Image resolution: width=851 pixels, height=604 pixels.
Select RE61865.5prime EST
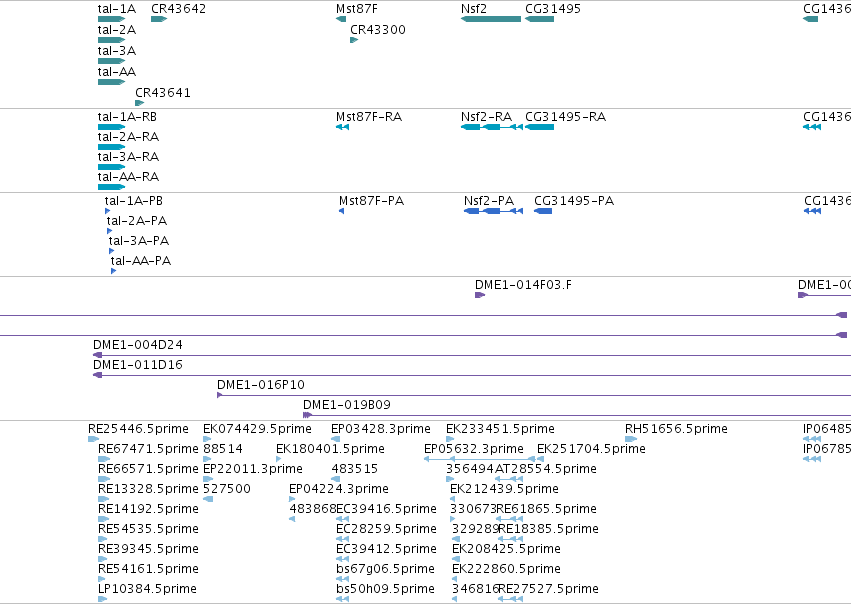(x=510, y=519)
